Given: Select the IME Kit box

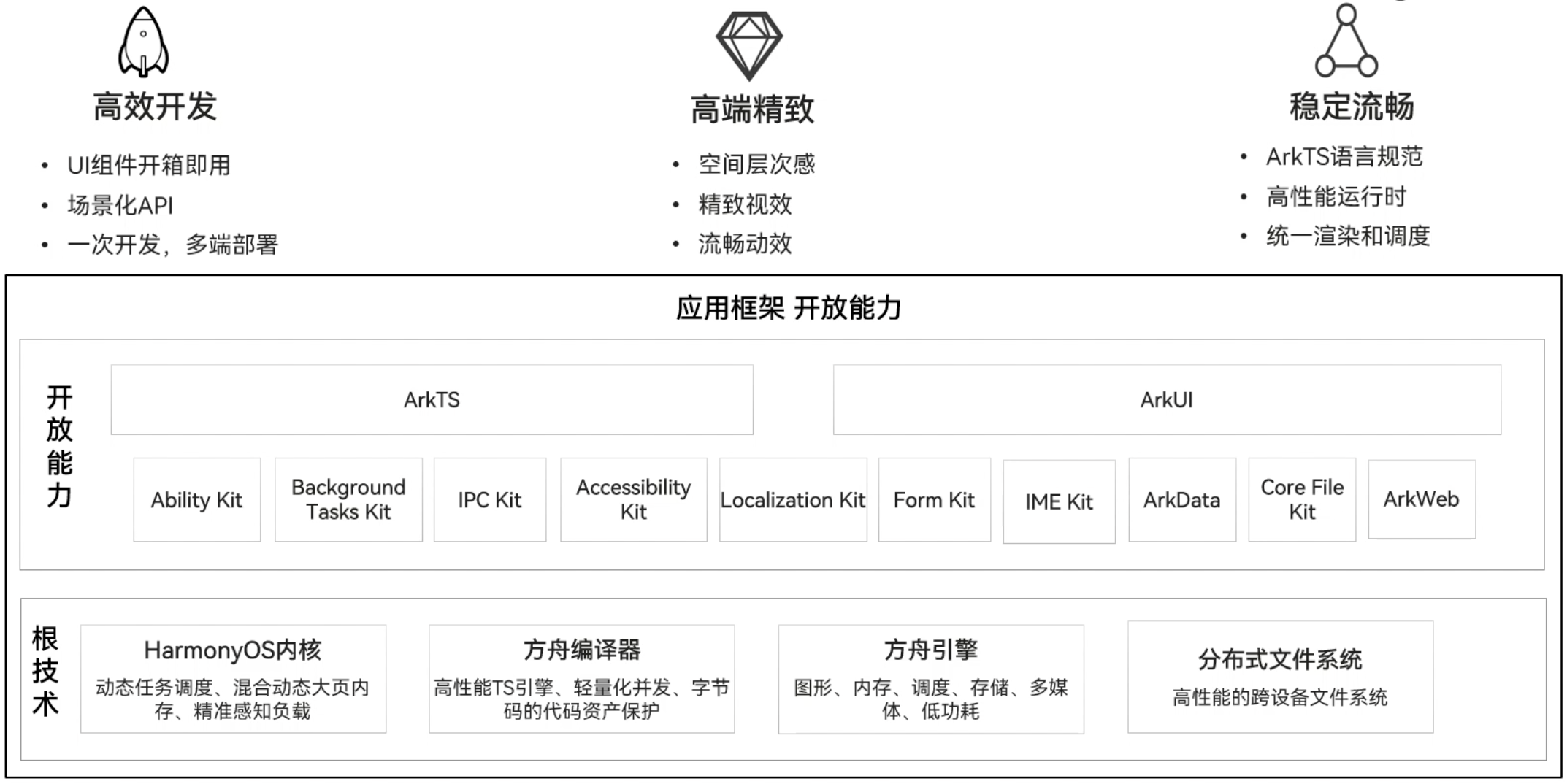Looking at the screenshot, I should (x=1059, y=501).
